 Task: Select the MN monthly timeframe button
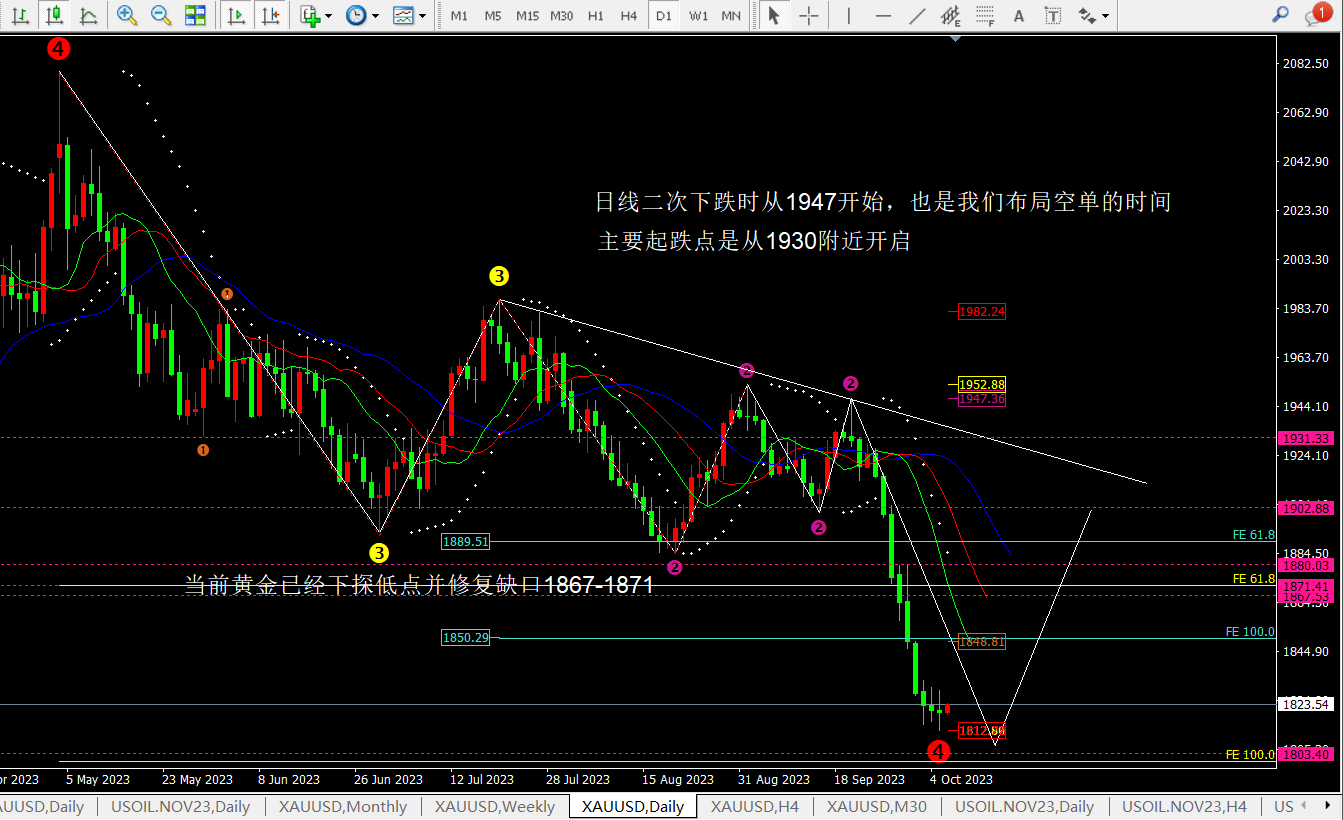pos(731,15)
